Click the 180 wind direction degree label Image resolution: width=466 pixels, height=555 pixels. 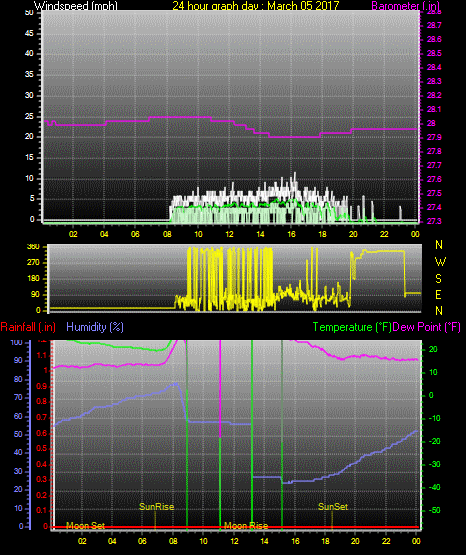pos(33,279)
